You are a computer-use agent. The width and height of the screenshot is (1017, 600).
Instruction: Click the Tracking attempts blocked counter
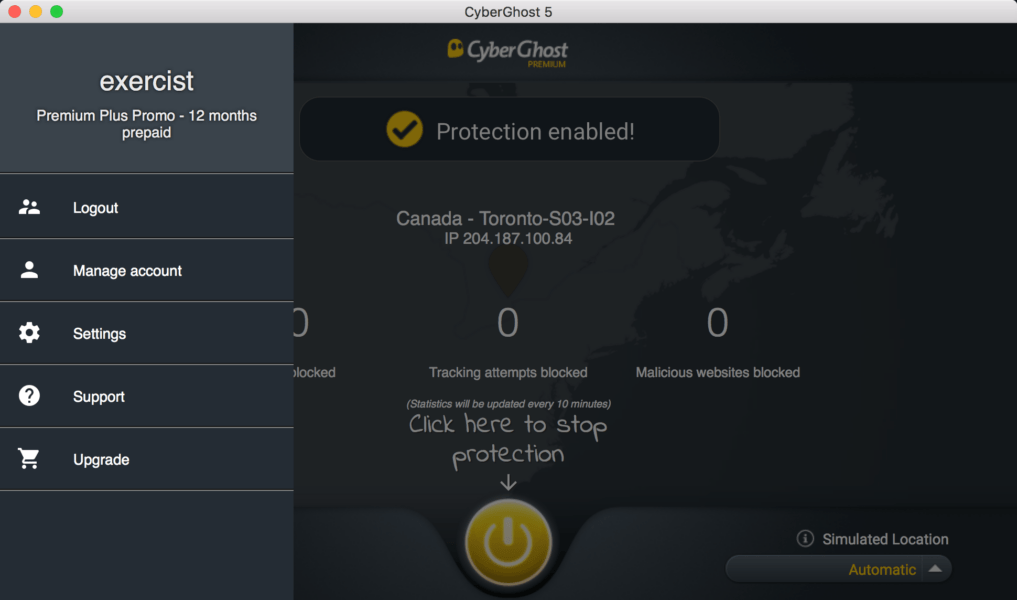[x=508, y=322]
